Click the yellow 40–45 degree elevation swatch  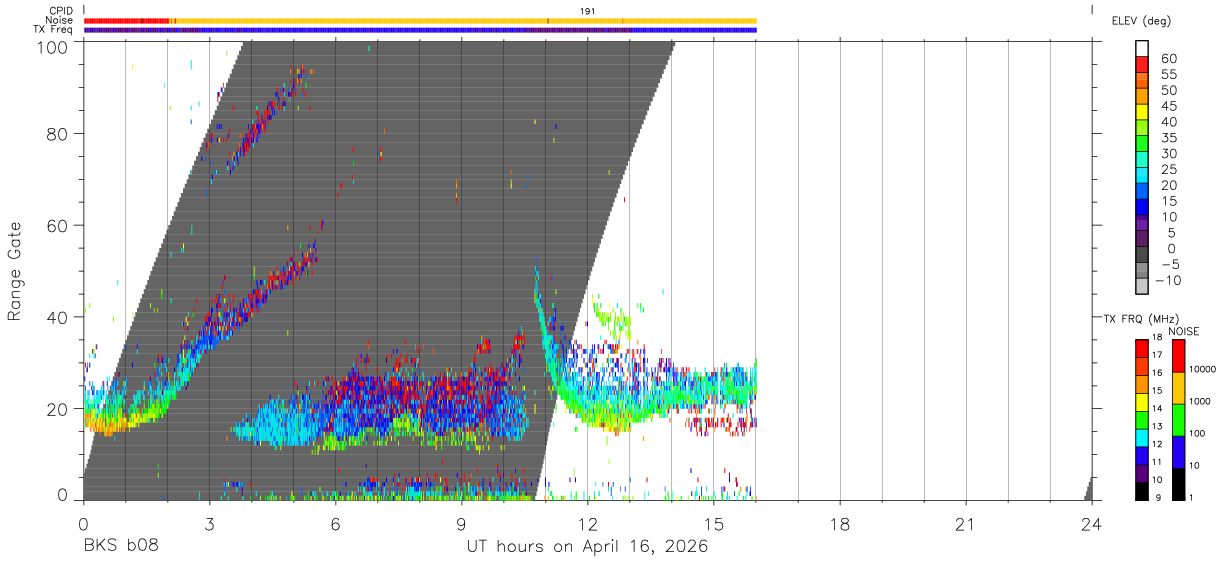1143,113
